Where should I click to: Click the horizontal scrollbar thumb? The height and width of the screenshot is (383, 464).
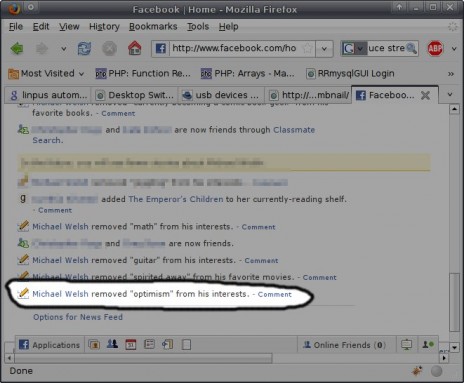click(x=143, y=358)
